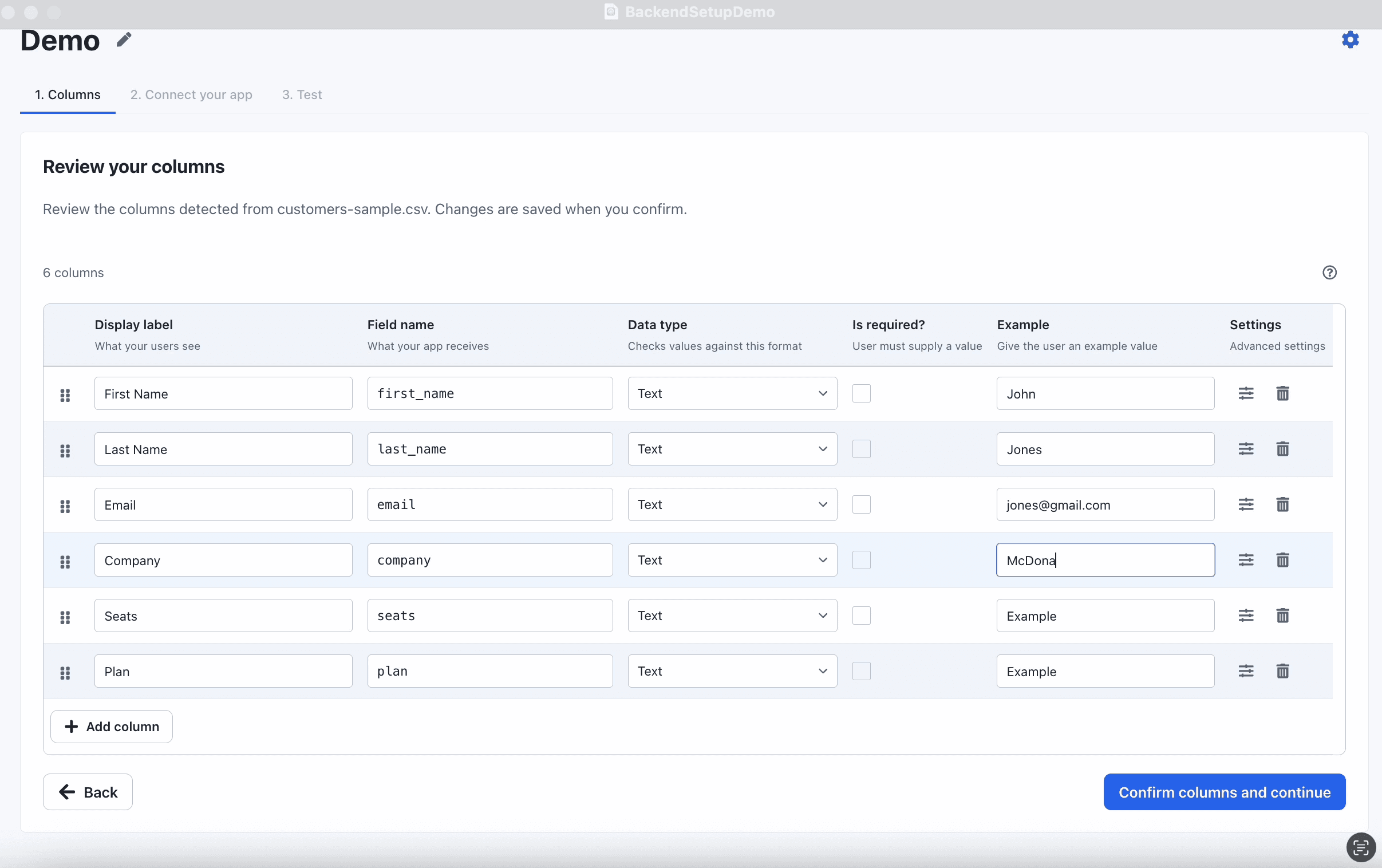Click the Company display label field
Screen dimensions: 1382x868
click(x=223, y=560)
